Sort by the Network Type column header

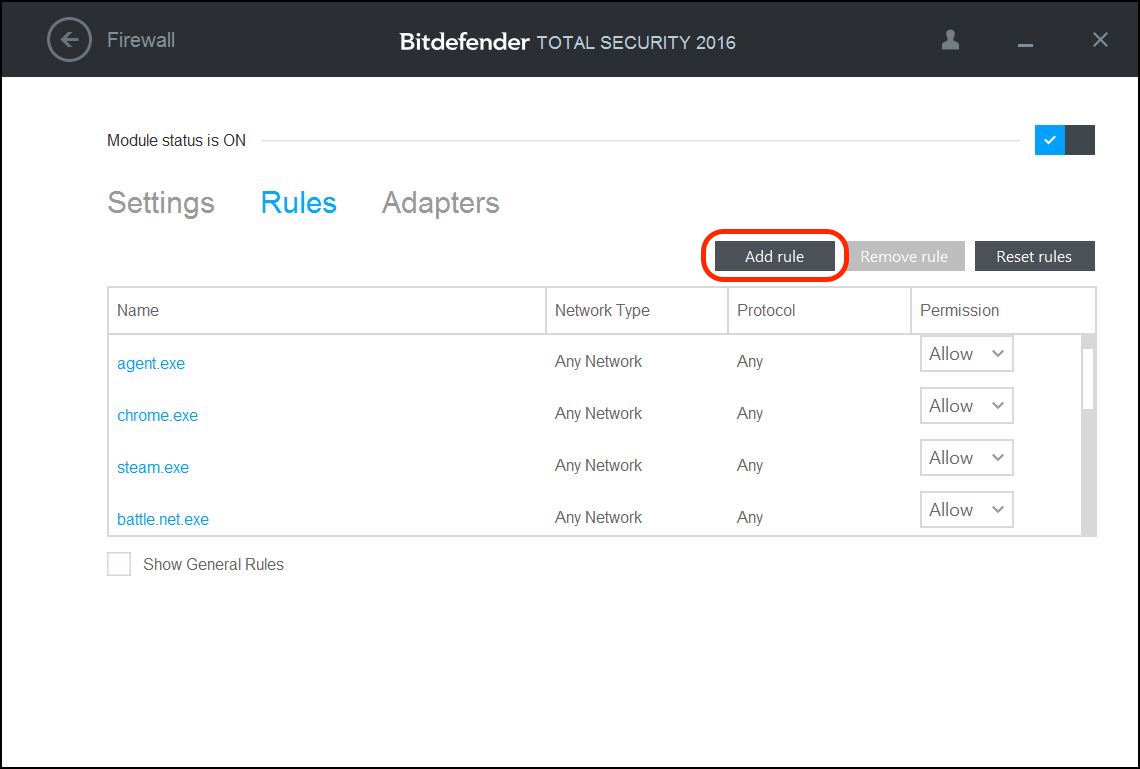click(x=636, y=310)
